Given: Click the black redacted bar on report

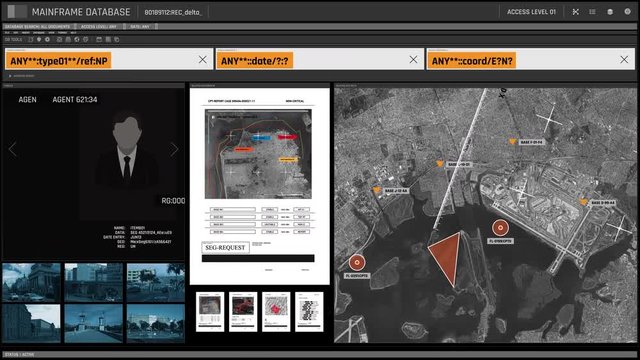Looking at the screenshot, I should [x=258, y=258].
